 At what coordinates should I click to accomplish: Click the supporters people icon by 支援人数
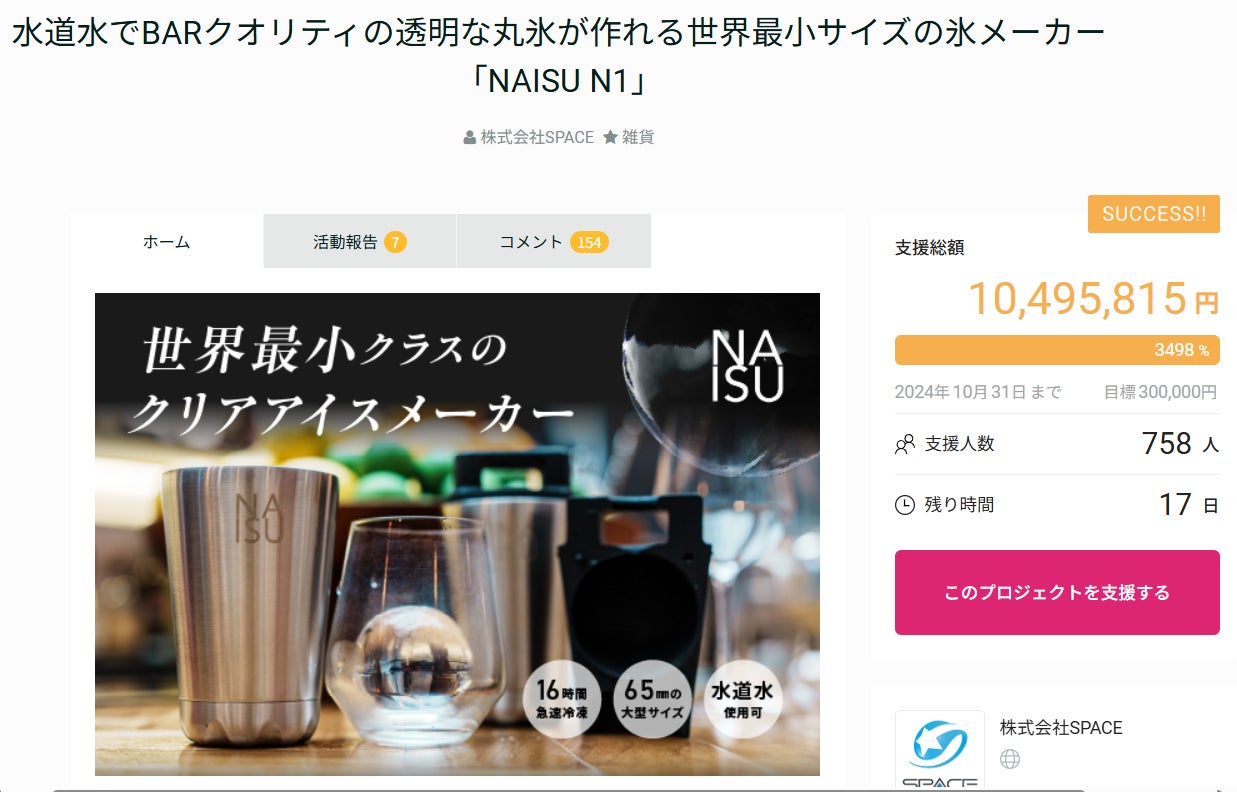(905, 444)
